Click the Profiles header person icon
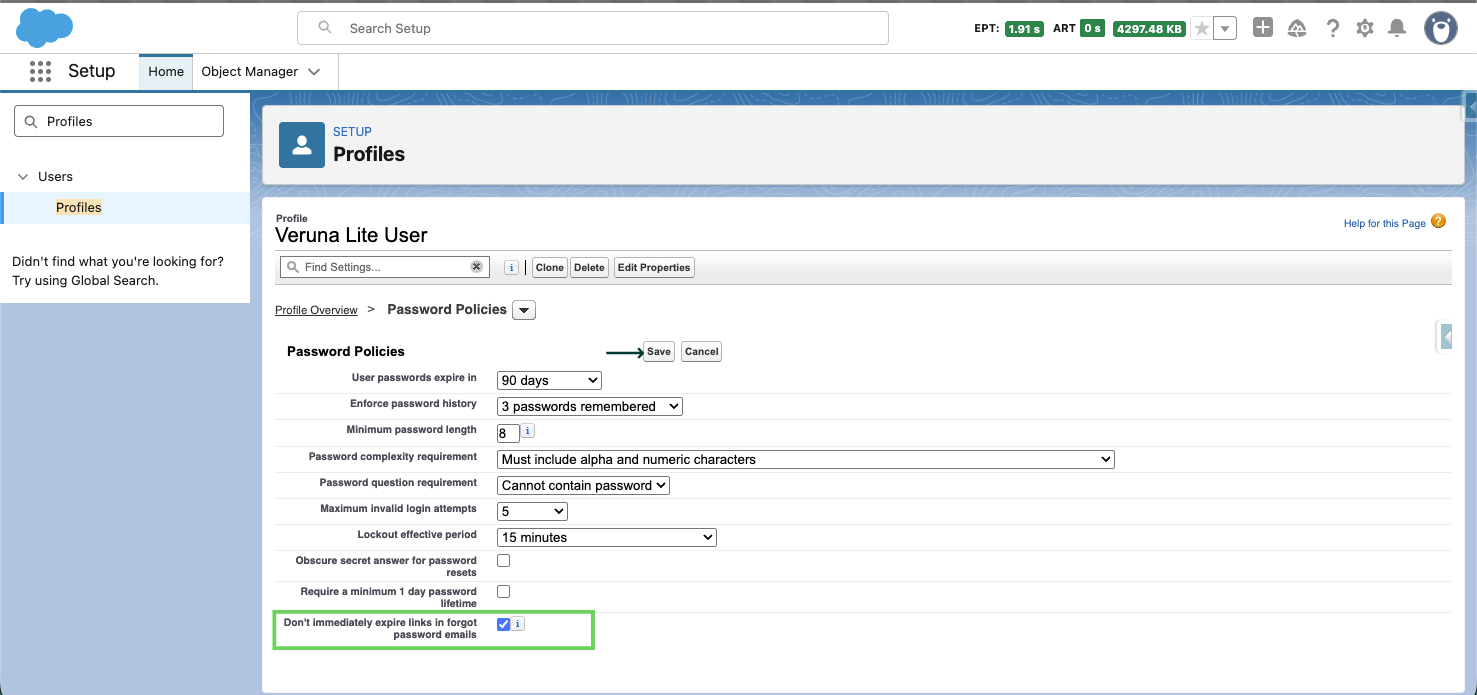Screen dimensions: 1477x695 (x=301, y=145)
